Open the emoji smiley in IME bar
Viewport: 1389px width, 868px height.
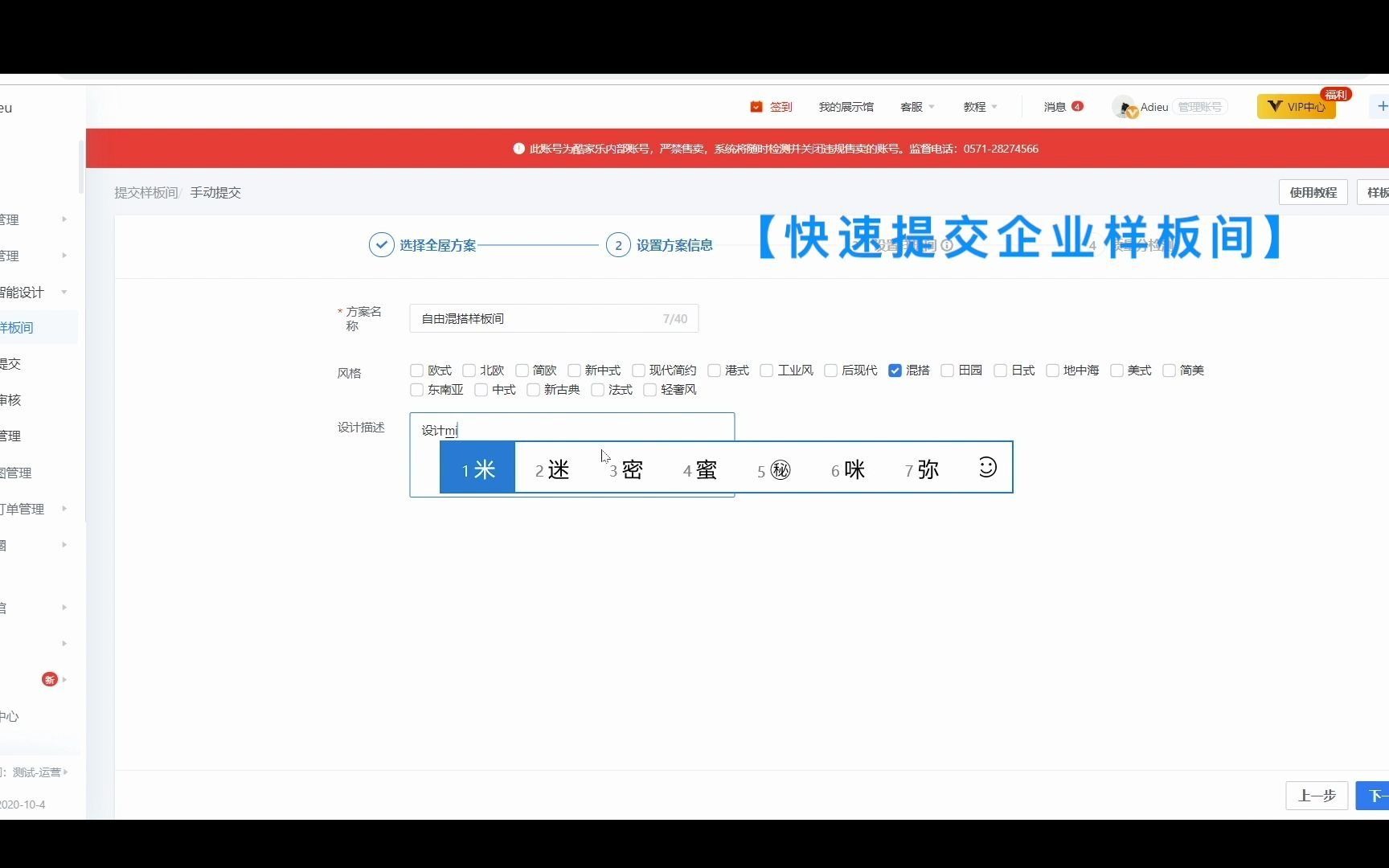[987, 467]
